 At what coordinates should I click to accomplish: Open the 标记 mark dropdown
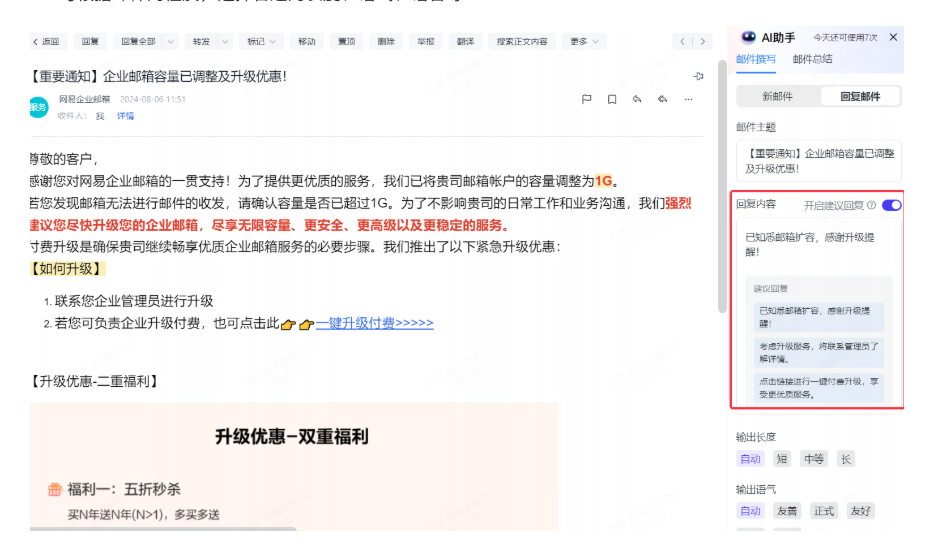tap(261, 41)
